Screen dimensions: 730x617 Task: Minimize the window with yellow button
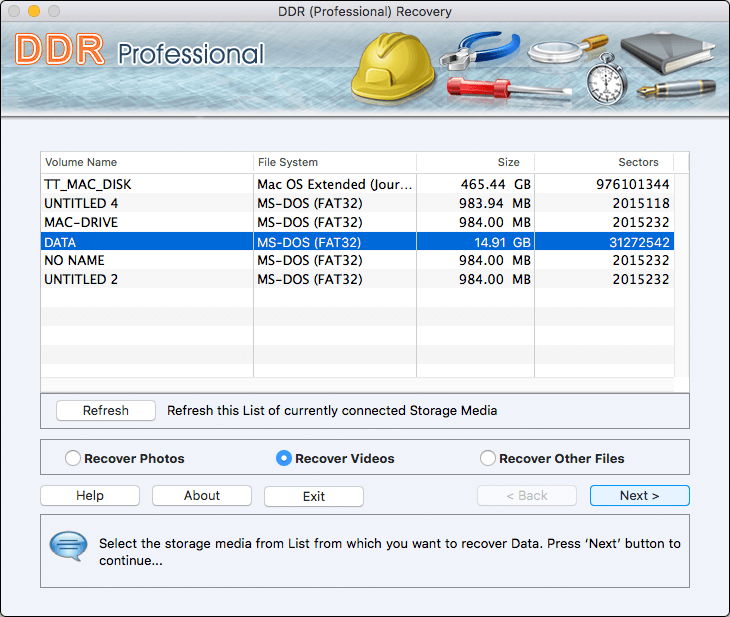point(34,11)
